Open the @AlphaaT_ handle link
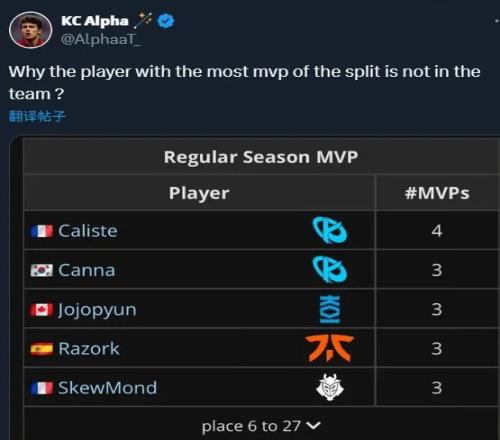 point(101,39)
